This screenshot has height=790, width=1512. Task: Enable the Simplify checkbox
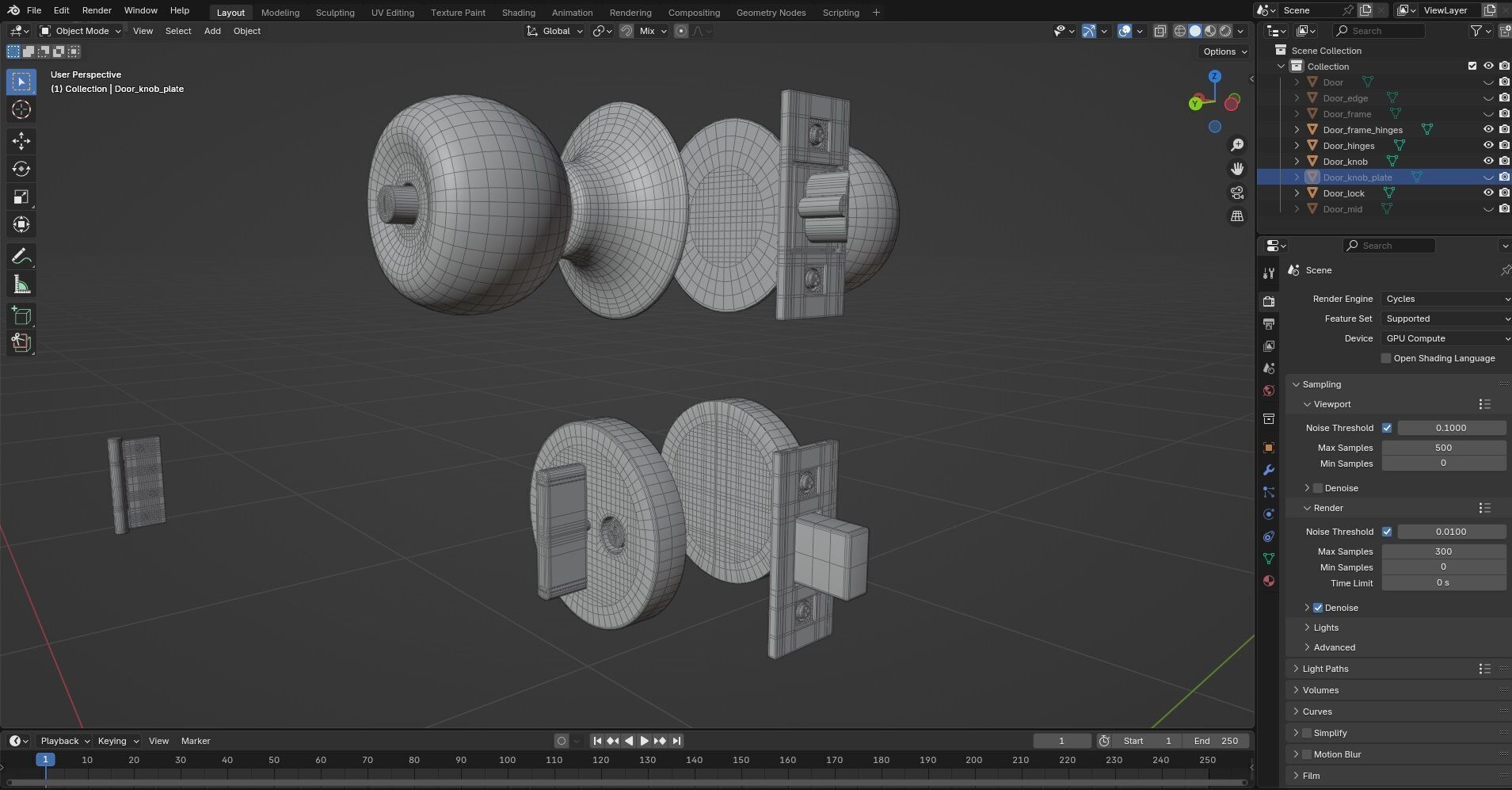[x=1307, y=733]
